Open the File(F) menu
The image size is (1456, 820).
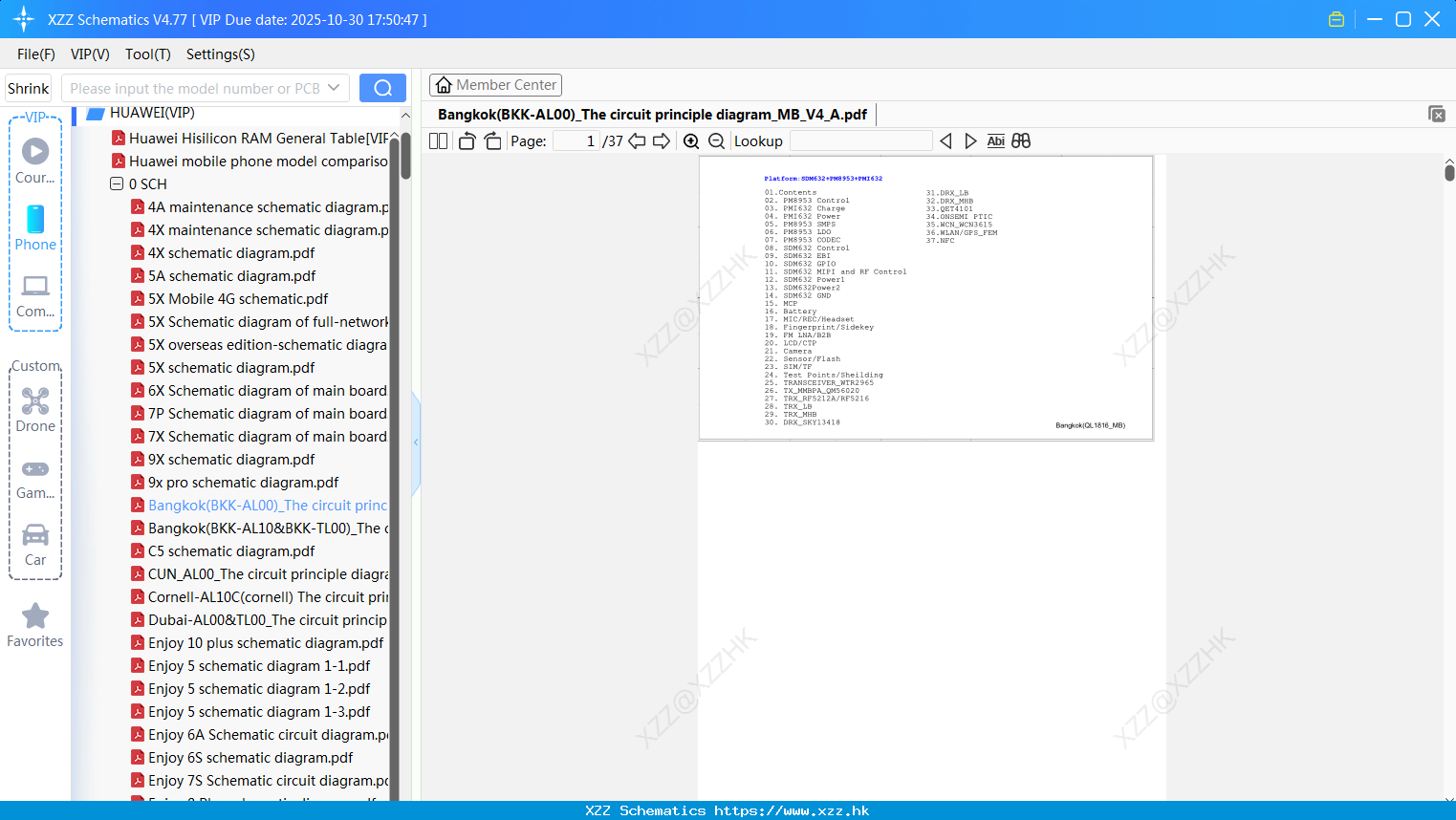click(x=36, y=54)
